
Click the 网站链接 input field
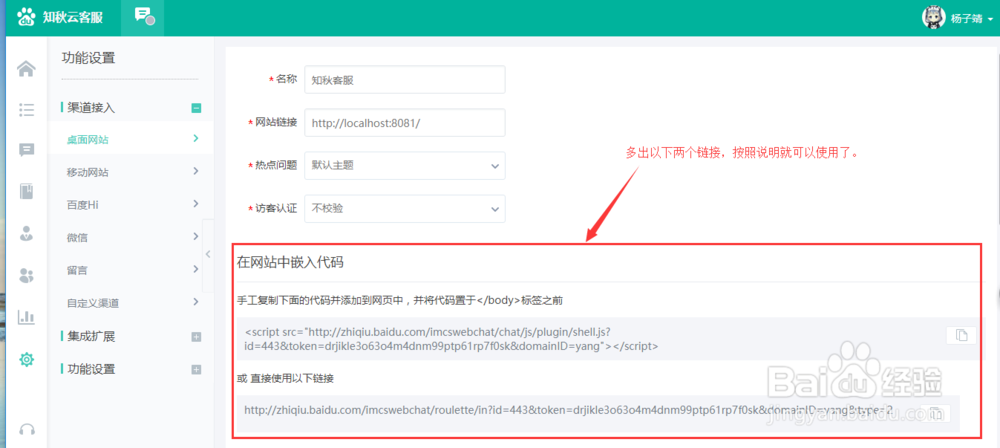(405, 123)
